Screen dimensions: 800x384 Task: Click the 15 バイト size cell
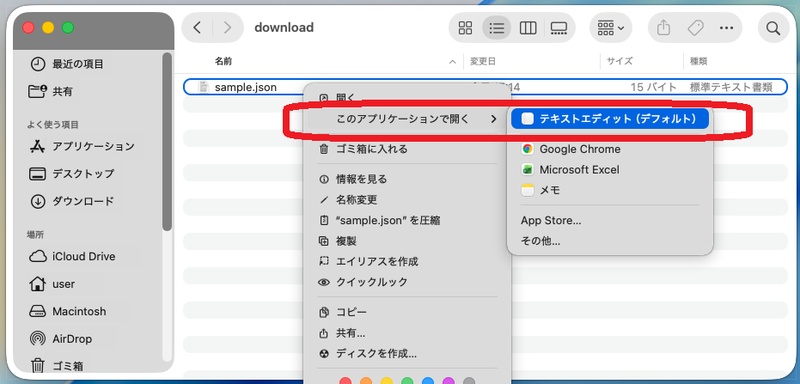(654, 87)
